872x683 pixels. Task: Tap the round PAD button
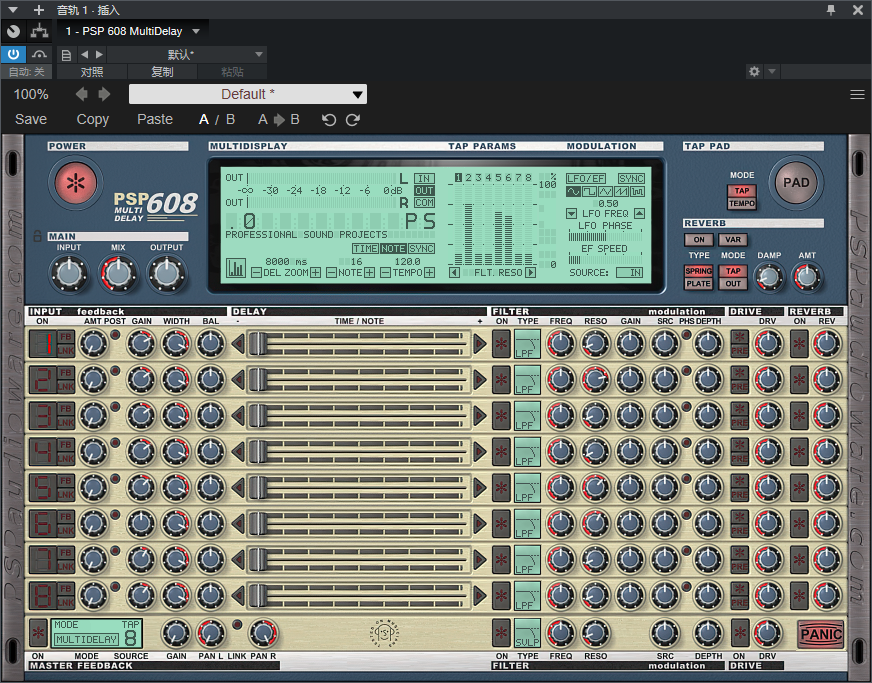tap(796, 183)
